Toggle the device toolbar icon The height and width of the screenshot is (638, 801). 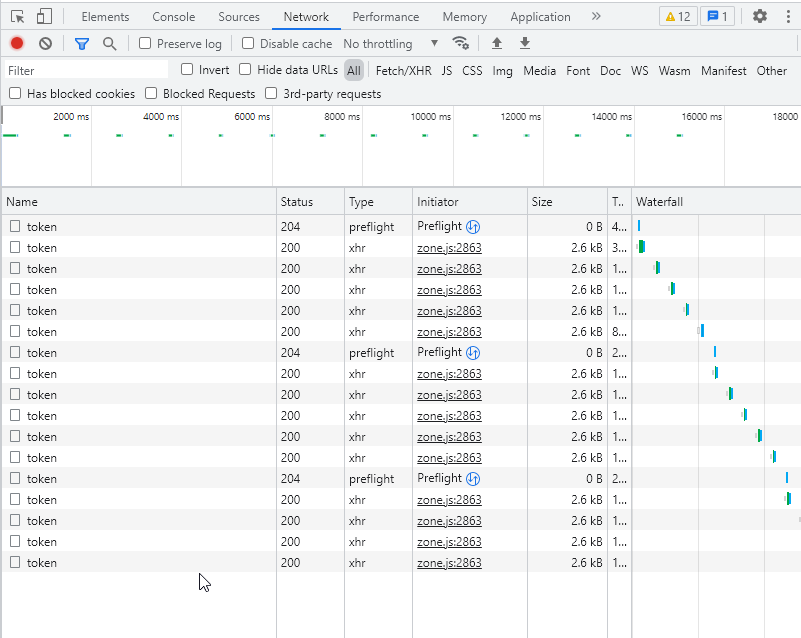coord(44,17)
